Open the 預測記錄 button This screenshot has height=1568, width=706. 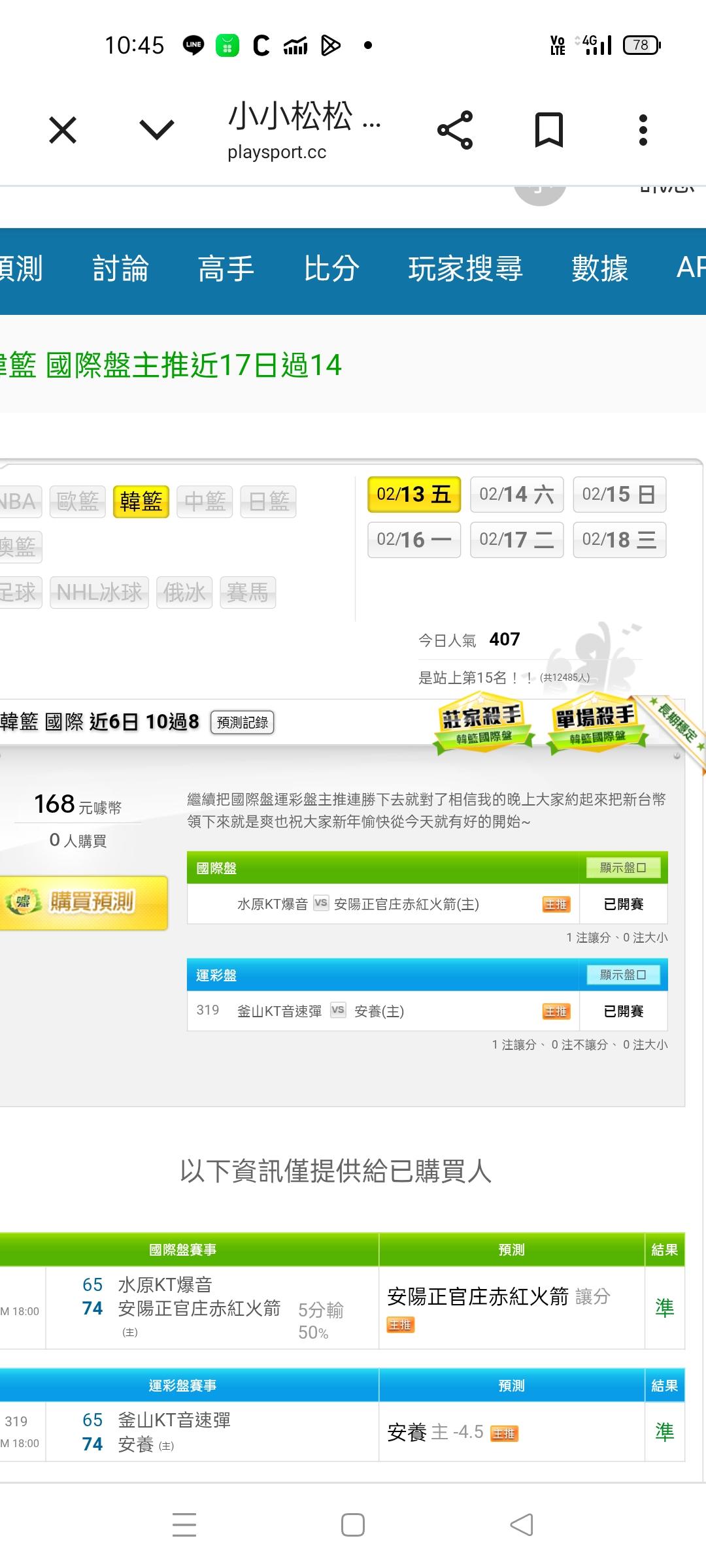[x=242, y=723]
